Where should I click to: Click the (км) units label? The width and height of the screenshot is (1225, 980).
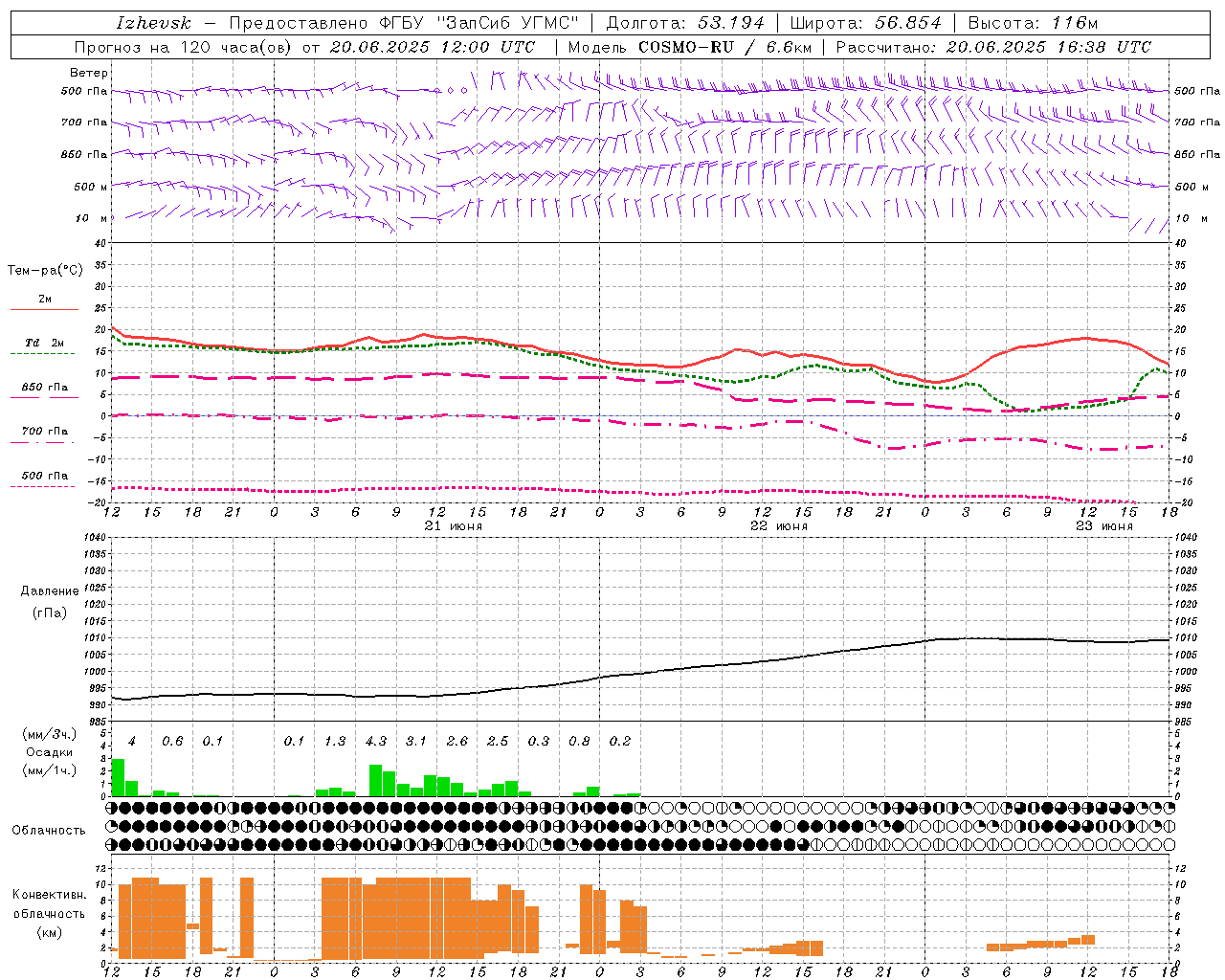(x=51, y=932)
